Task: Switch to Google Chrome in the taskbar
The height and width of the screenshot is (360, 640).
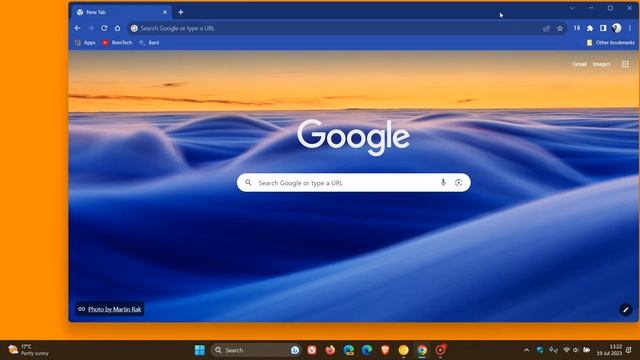Action: click(422, 350)
